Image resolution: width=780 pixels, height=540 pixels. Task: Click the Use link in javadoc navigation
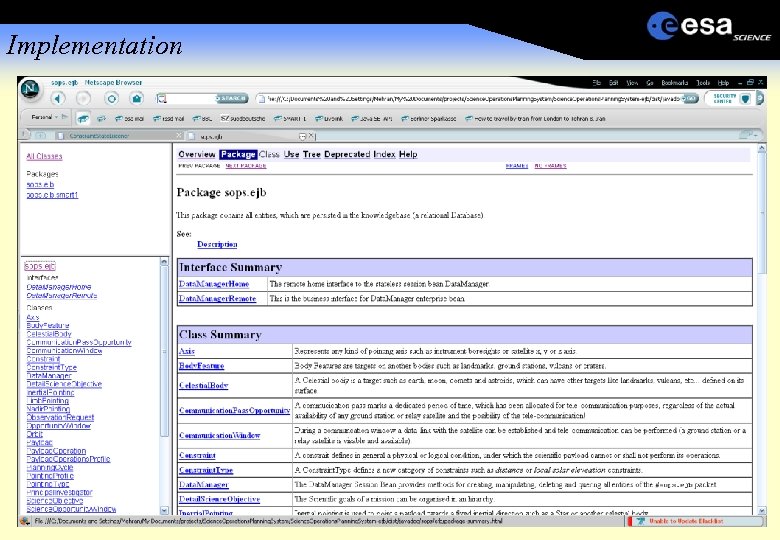[292, 155]
